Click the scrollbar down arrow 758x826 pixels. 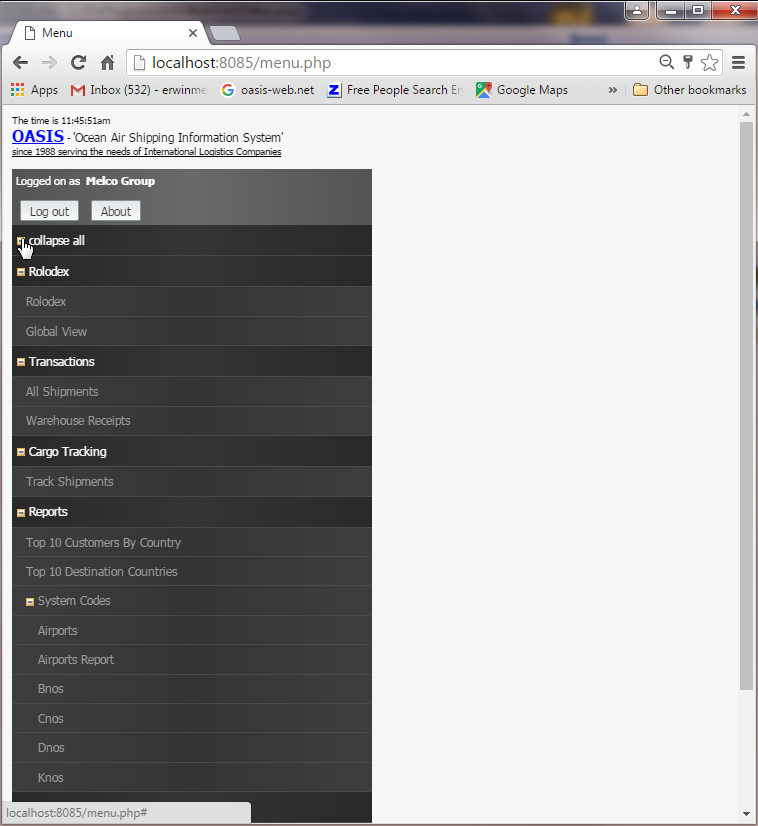click(746, 814)
